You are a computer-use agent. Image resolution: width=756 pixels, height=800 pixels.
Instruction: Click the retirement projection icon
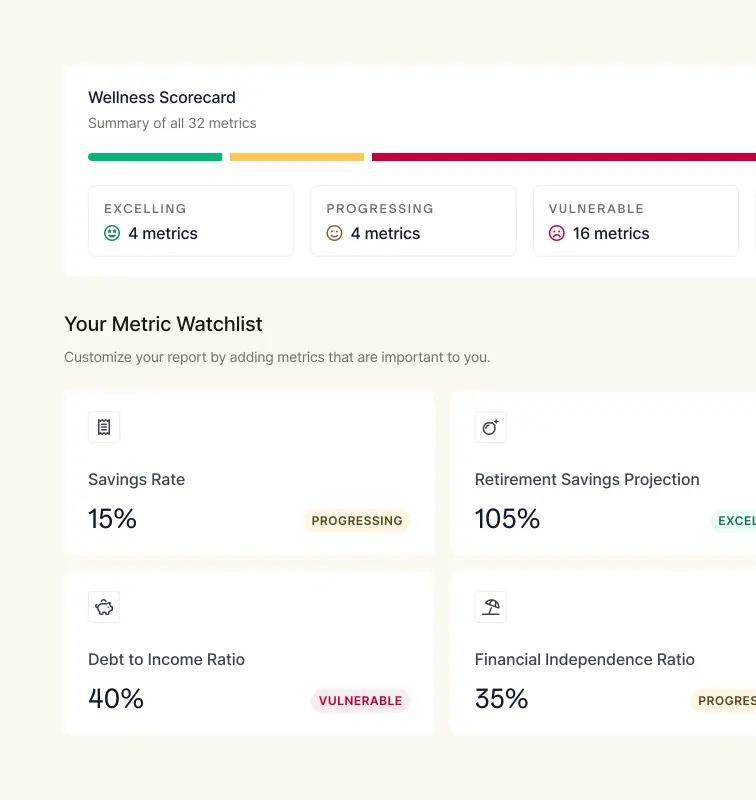pos(490,427)
